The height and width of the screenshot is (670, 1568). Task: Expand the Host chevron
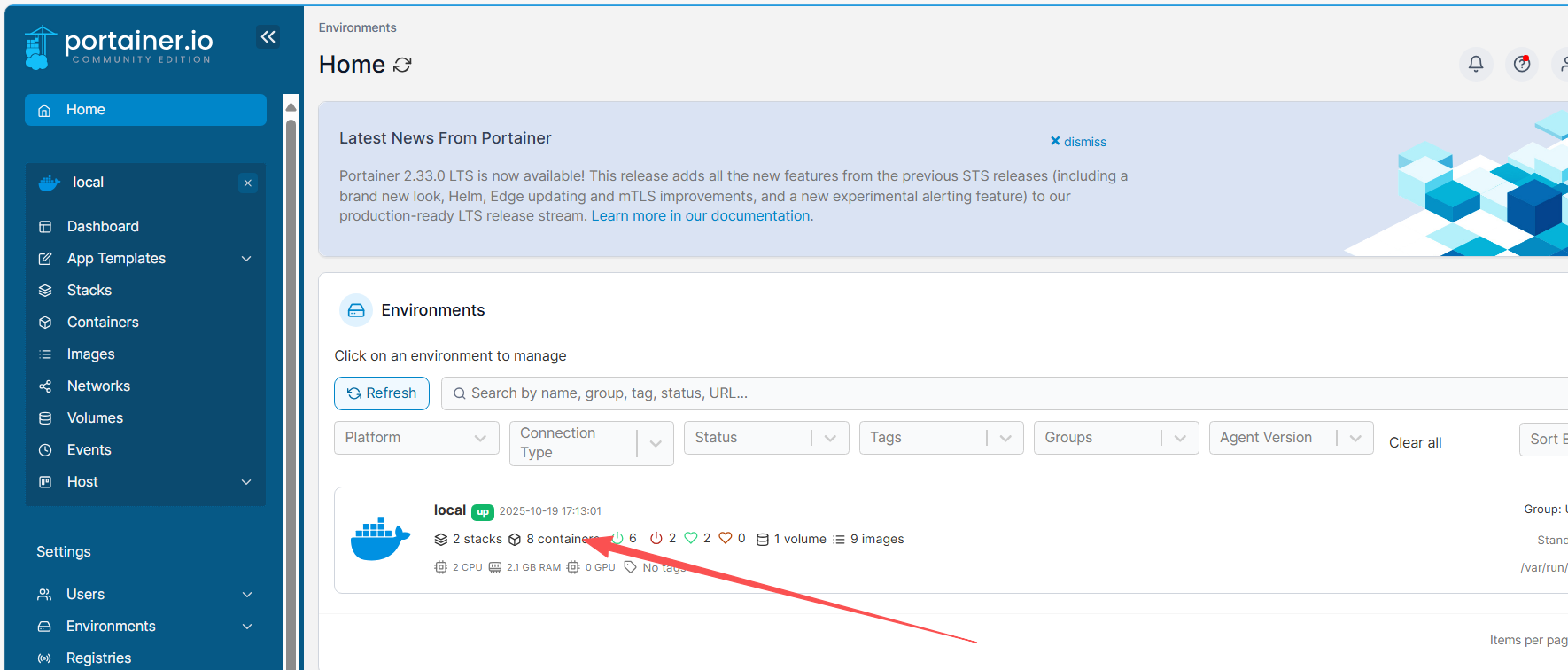246,482
